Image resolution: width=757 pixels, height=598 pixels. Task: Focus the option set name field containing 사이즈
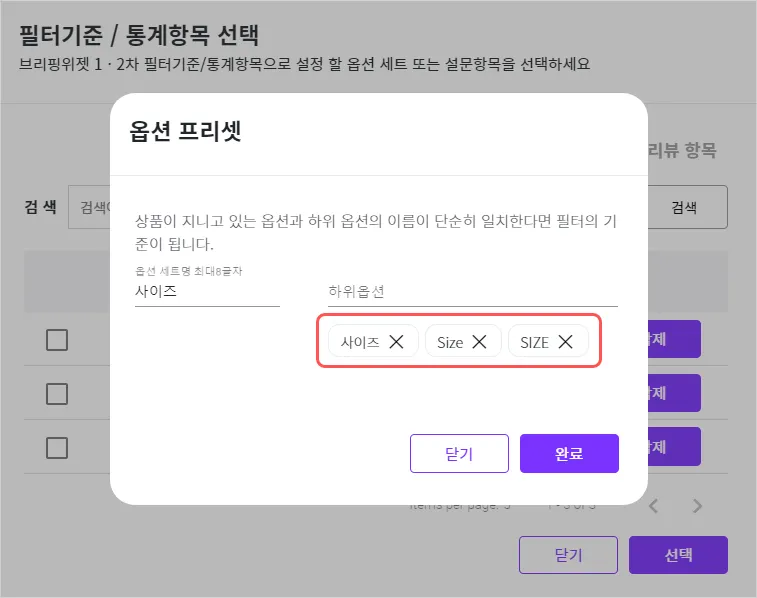tap(206, 292)
